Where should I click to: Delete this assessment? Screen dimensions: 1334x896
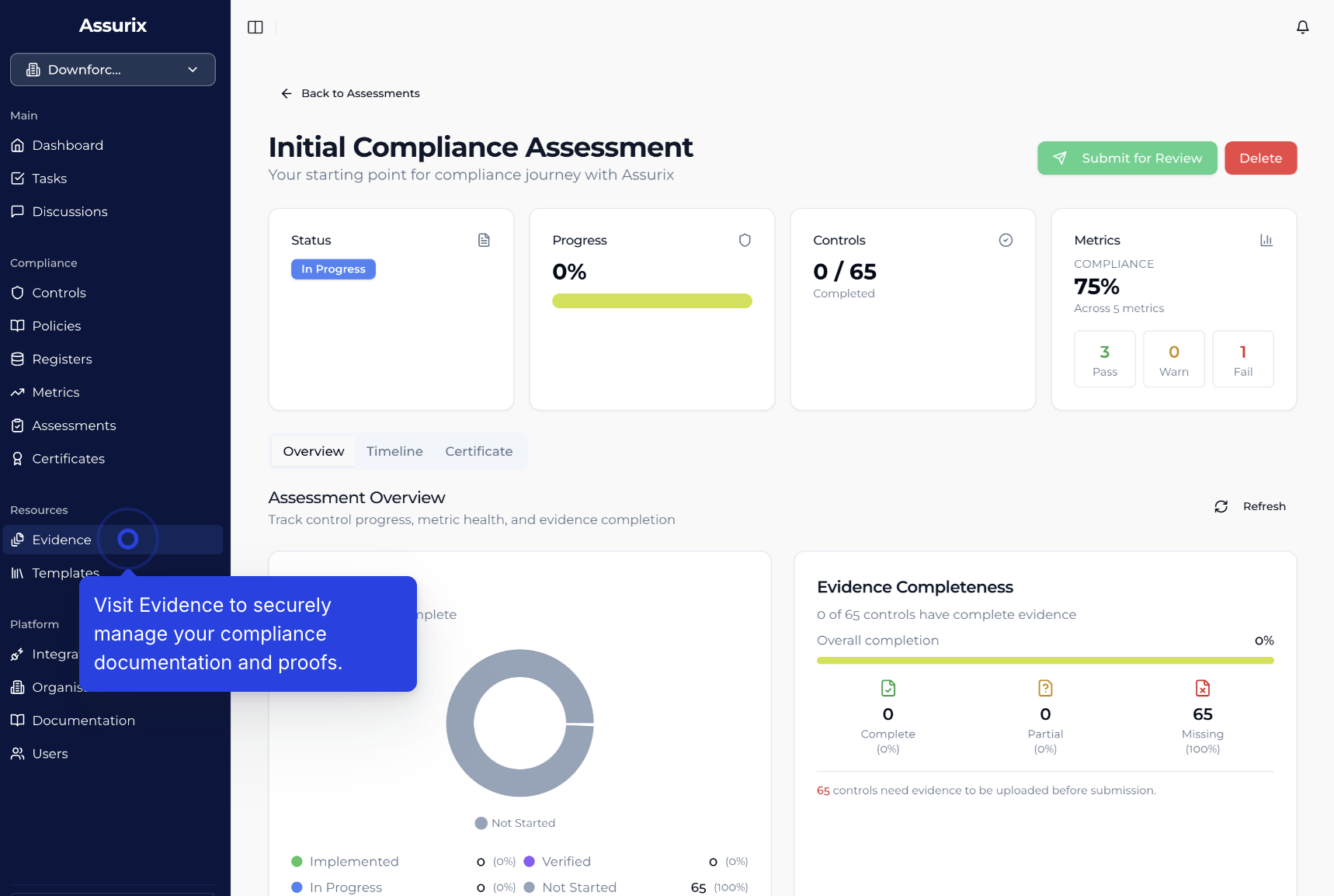1259,158
